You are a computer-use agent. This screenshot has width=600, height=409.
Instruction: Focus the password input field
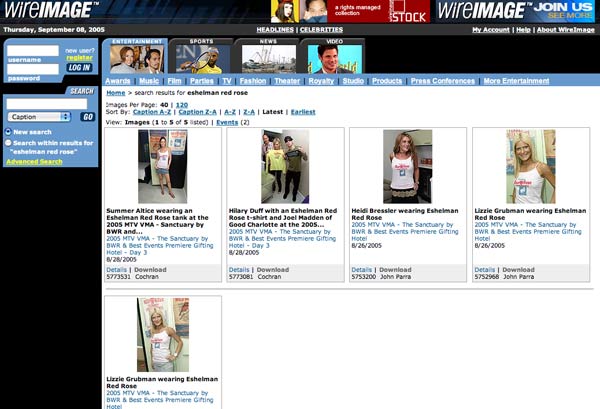pyautogui.click(x=33, y=69)
